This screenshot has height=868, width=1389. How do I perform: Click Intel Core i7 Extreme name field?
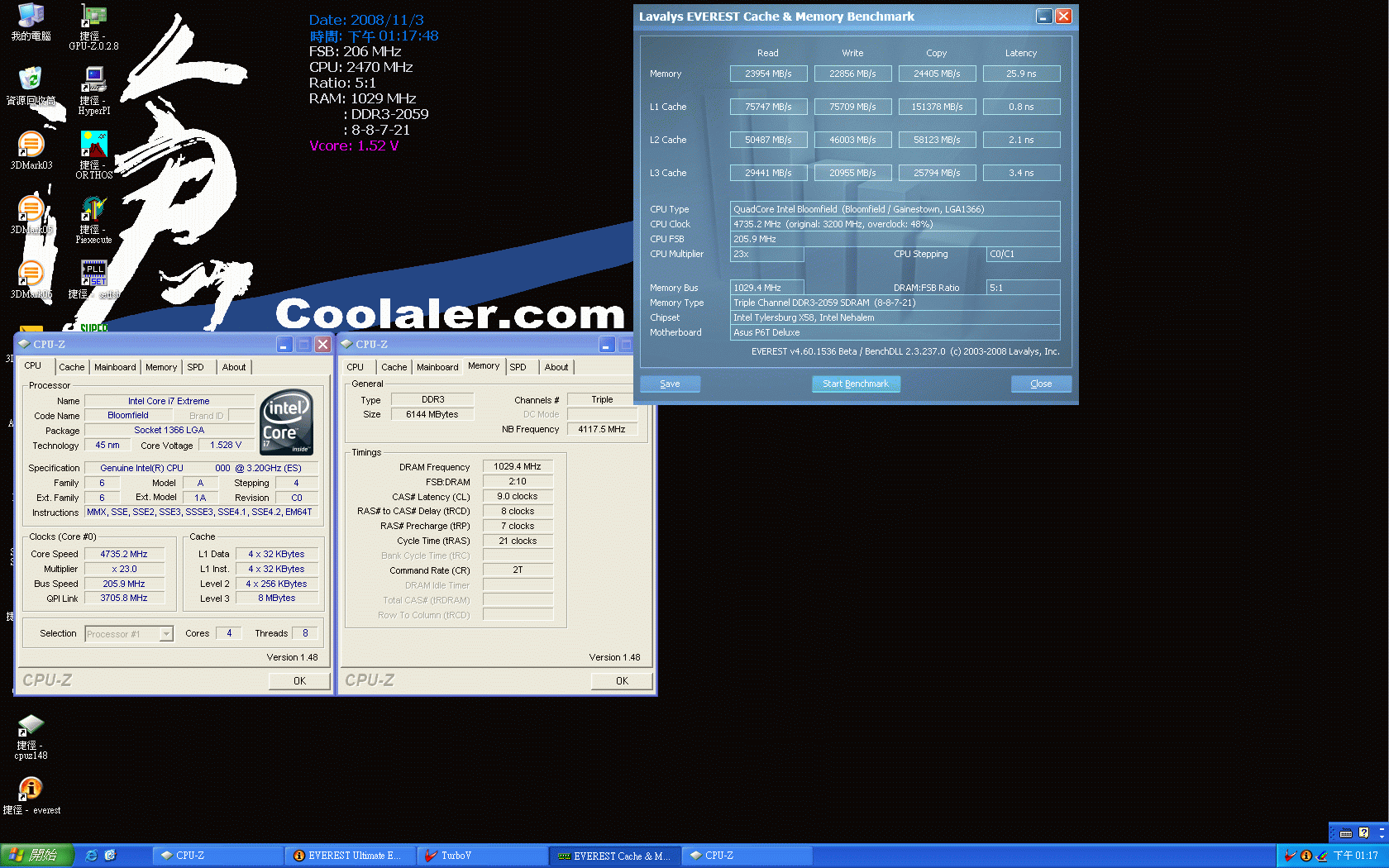(x=169, y=401)
